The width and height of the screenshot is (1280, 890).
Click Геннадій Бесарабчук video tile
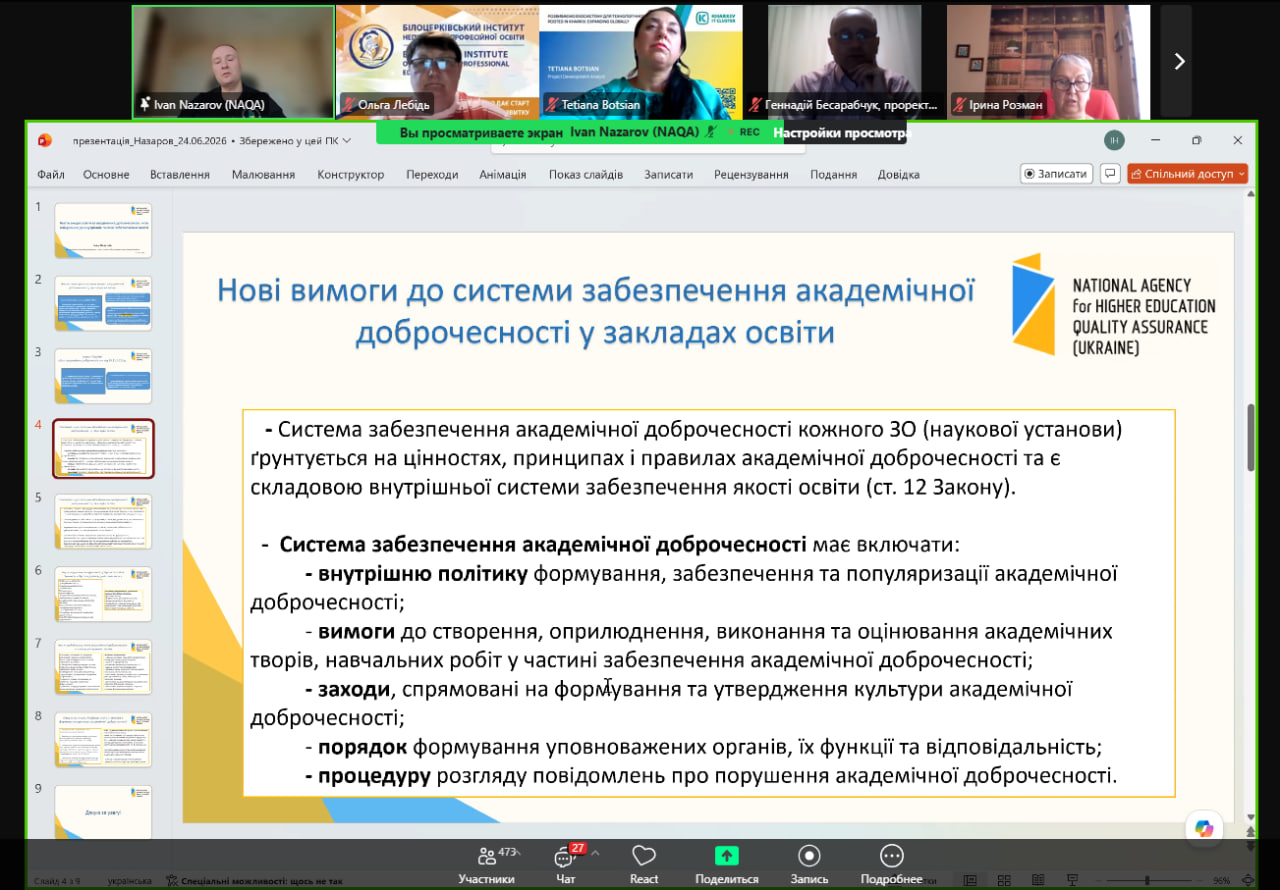click(845, 62)
